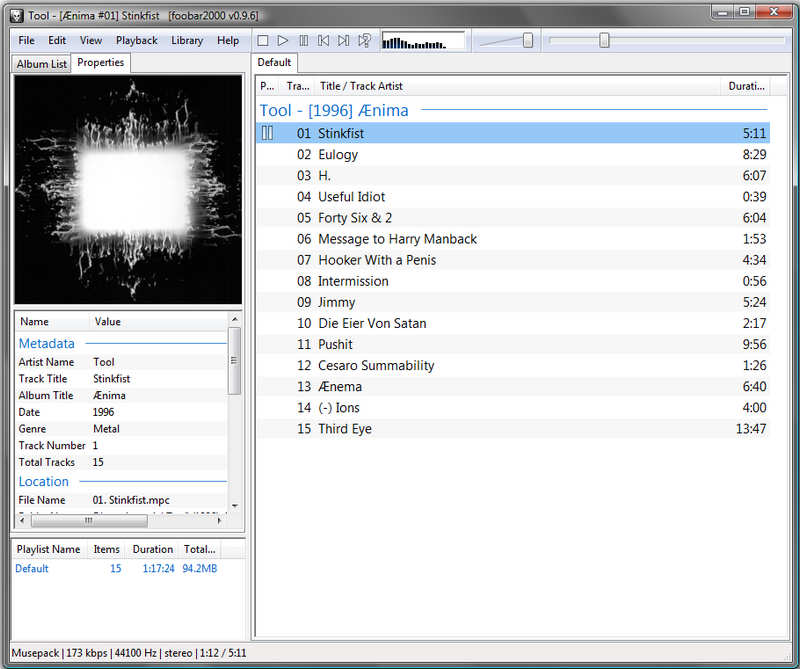Image resolution: width=800 pixels, height=669 pixels.
Task: Click the Artist Name property row
Action: tap(121, 362)
